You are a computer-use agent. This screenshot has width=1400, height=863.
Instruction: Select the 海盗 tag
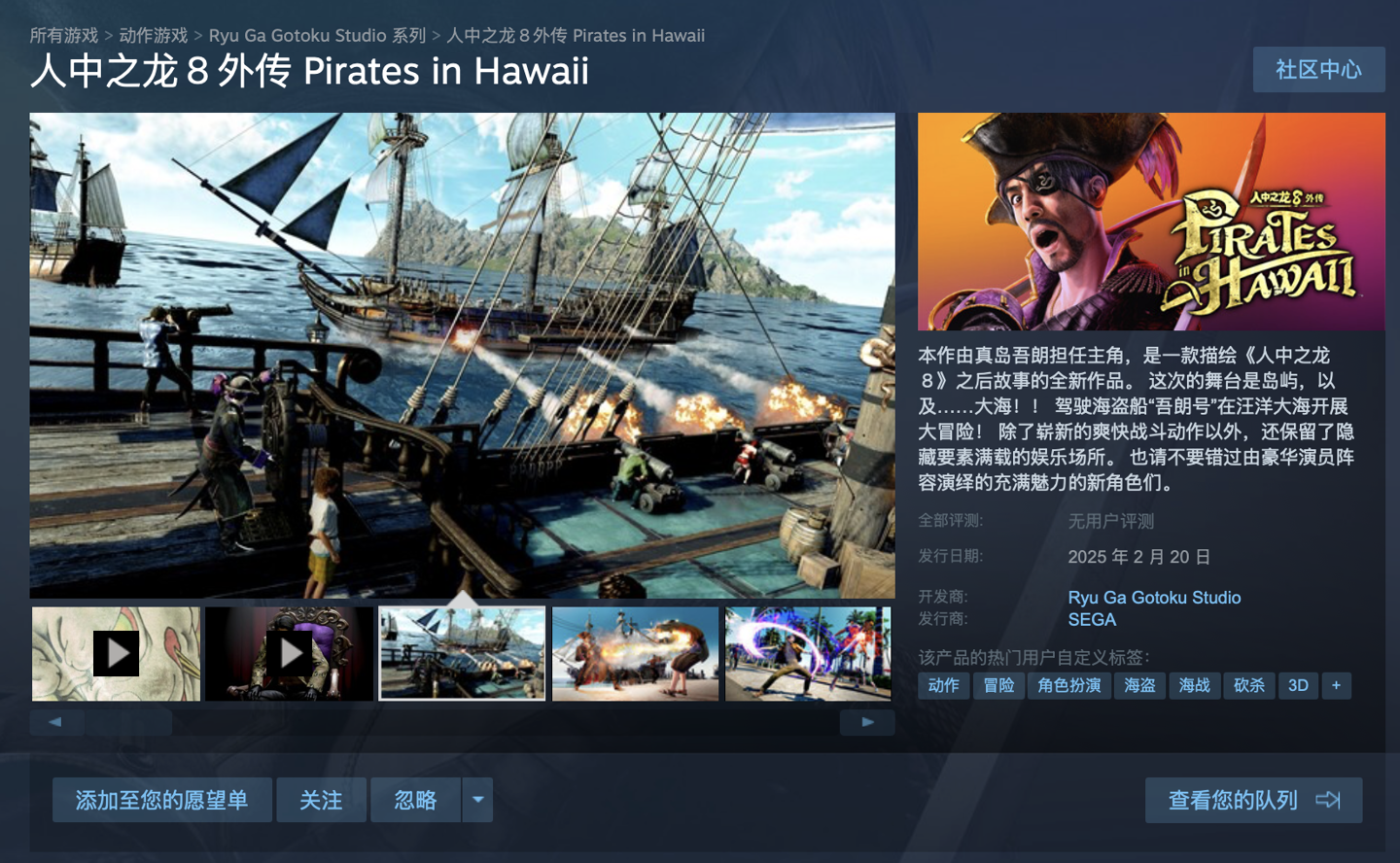click(1139, 685)
